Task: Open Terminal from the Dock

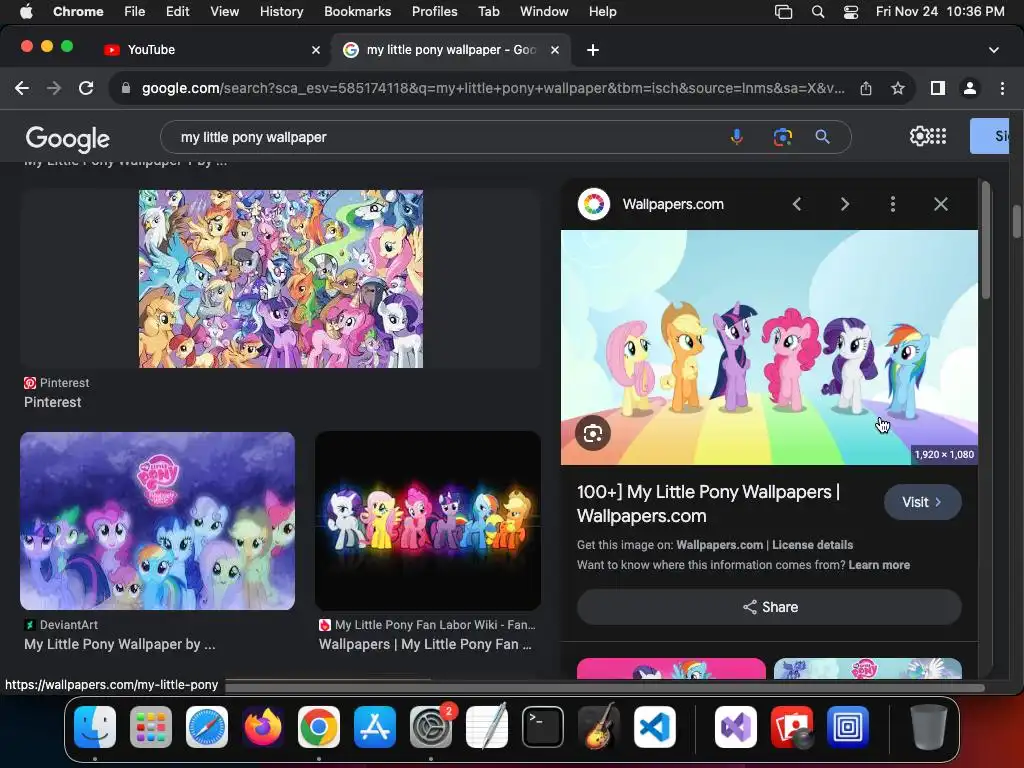Action: point(543,727)
